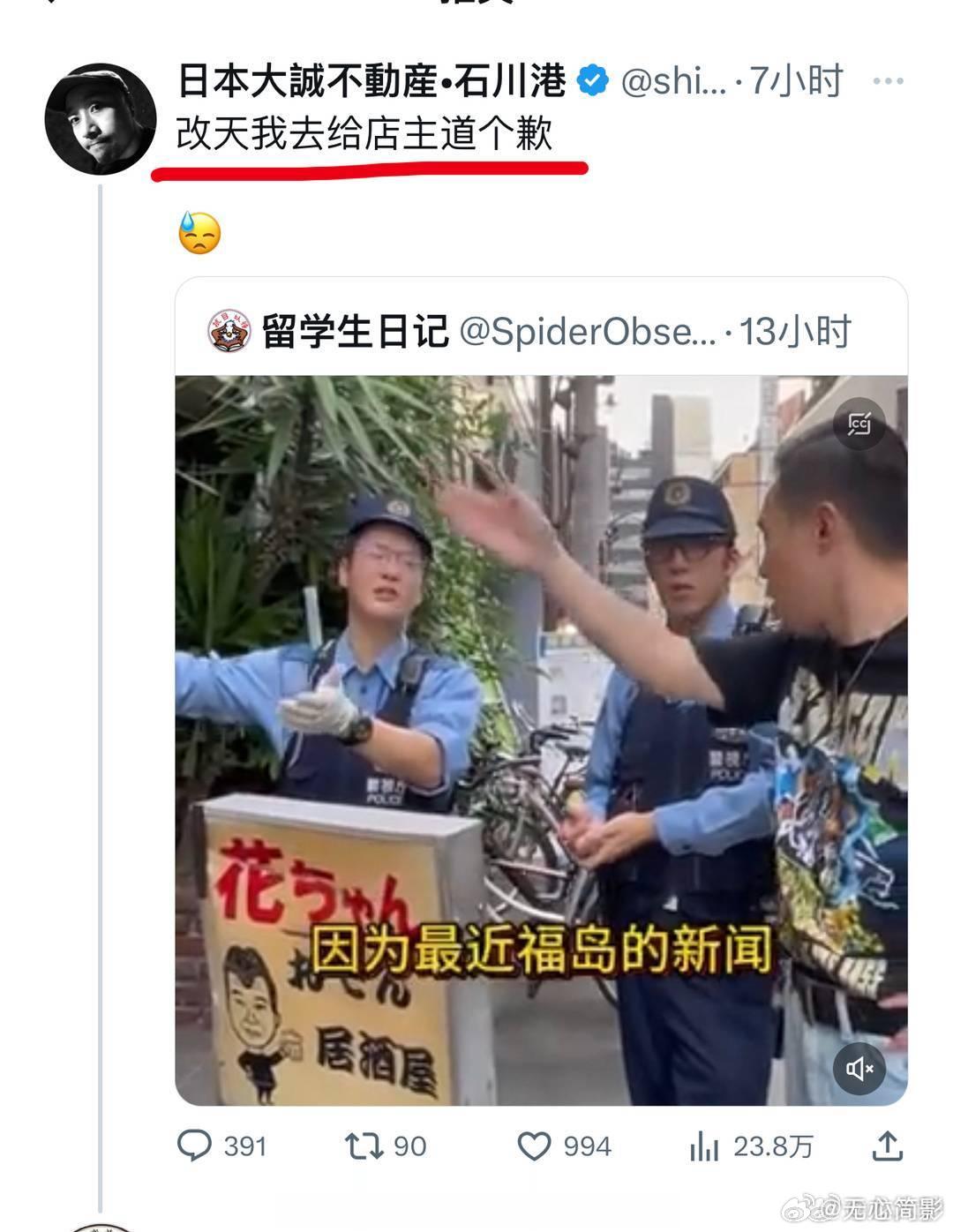
Task: Open 留学生日记 small profile avatar
Action: pyautogui.click(x=229, y=332)
